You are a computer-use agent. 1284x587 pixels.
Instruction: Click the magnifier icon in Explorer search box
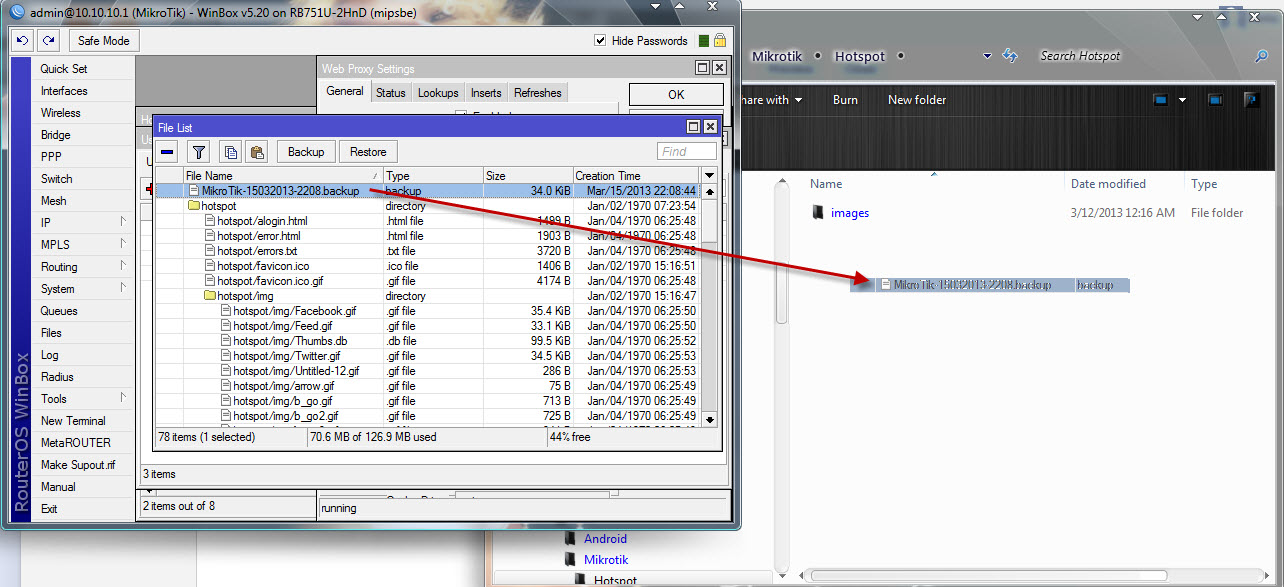point(1262,56)
